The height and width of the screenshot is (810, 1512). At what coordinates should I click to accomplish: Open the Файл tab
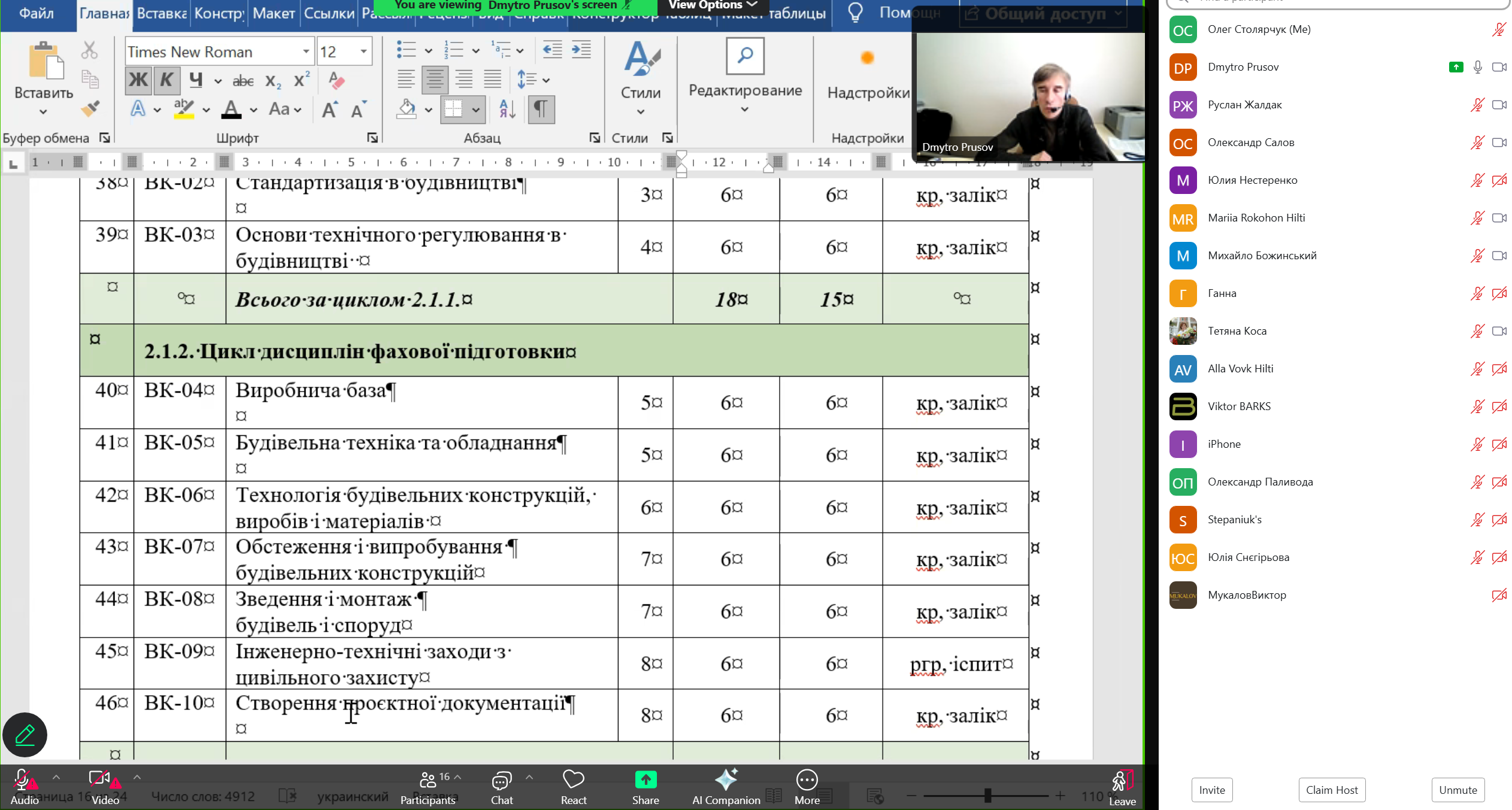tap(37, 13)
